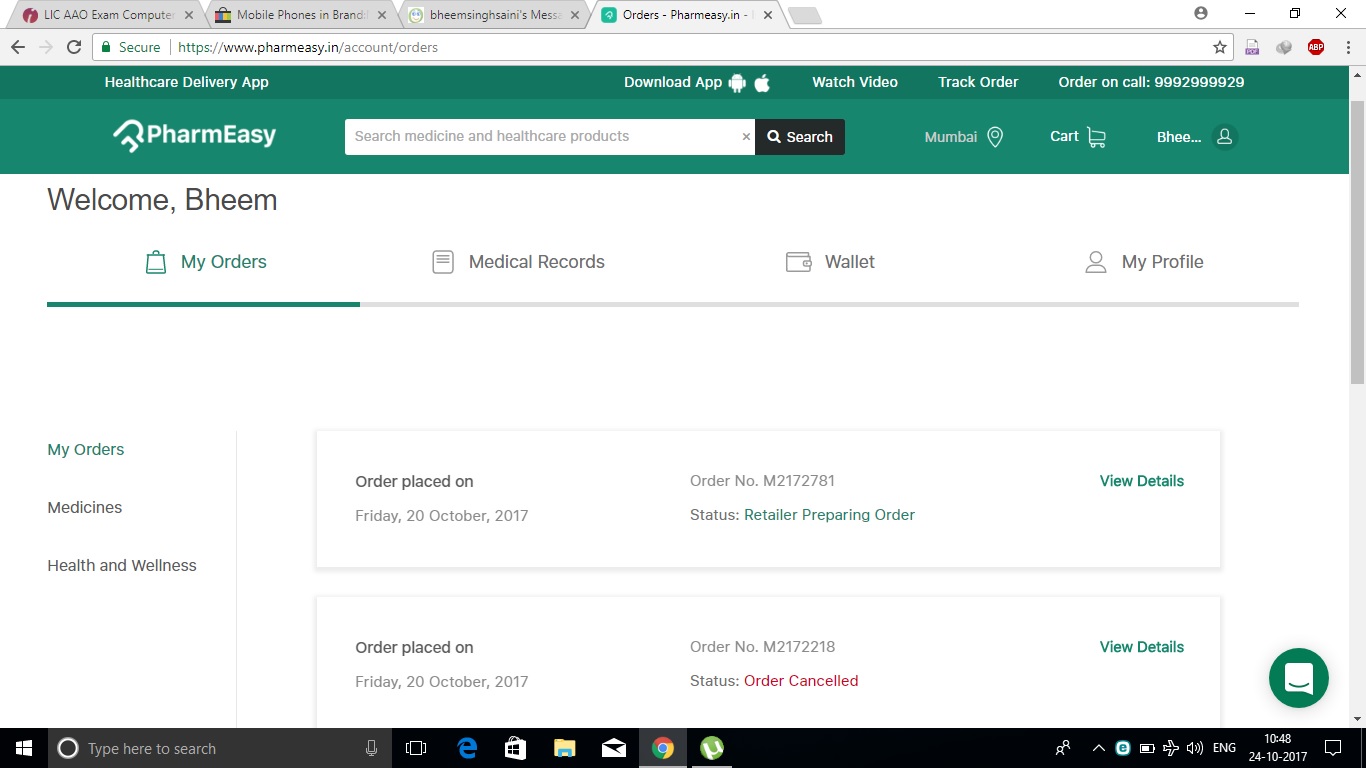The image size is (1366, 768).
Task: Click the user profile avatar icon
Action: tap(1224, 137)
